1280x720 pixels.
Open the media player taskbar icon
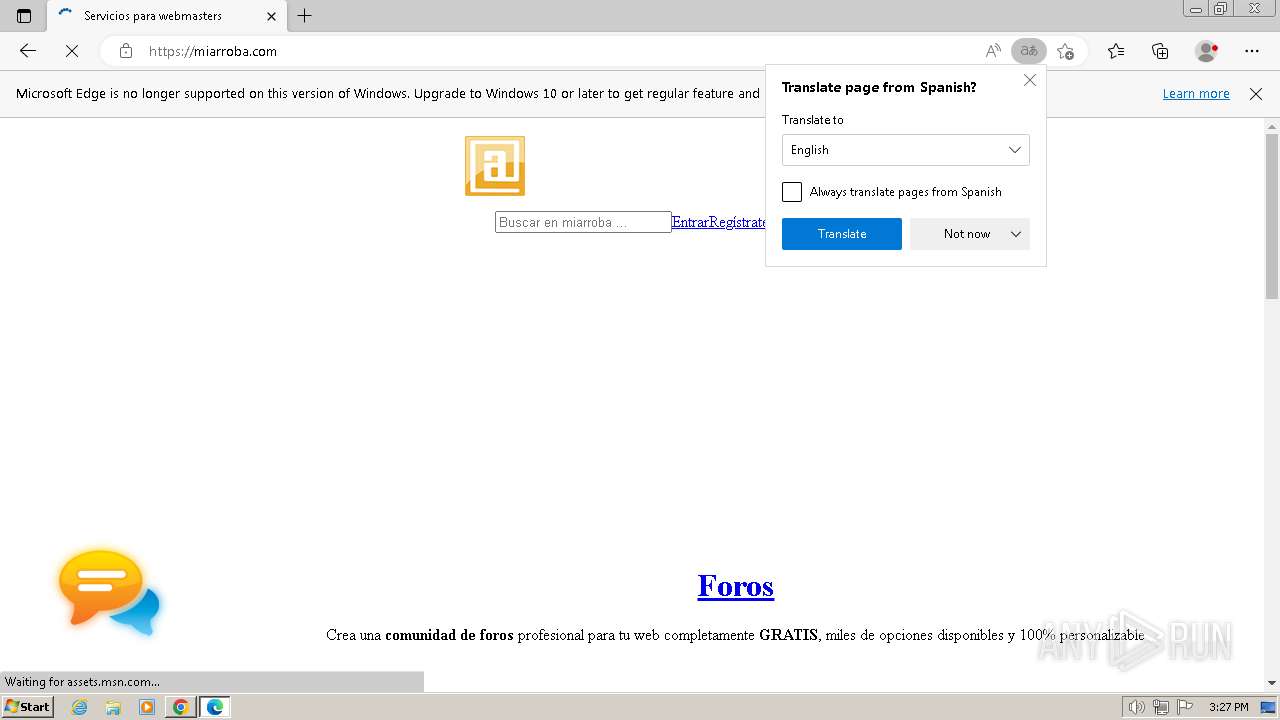point(147,707)
